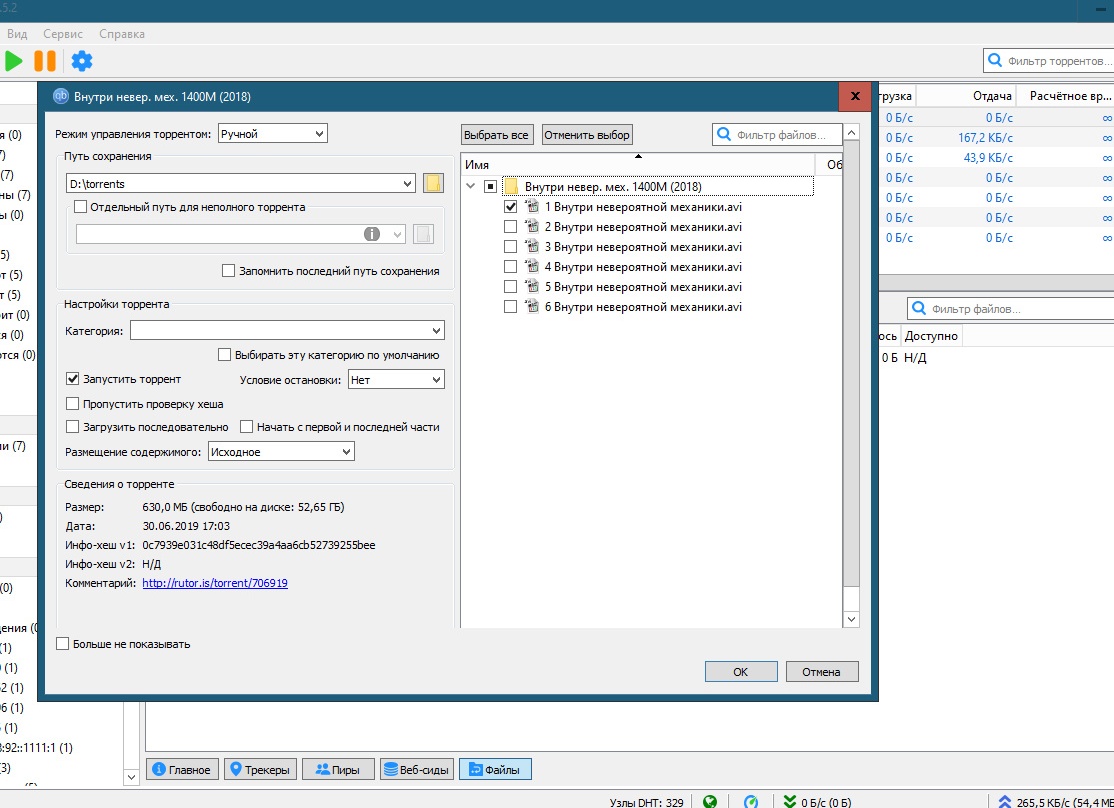Click the qBittorrent icon in the dialog title bar
This screenshot has height=808, width=1114.
pyautogui.click(x=61, y=96)
